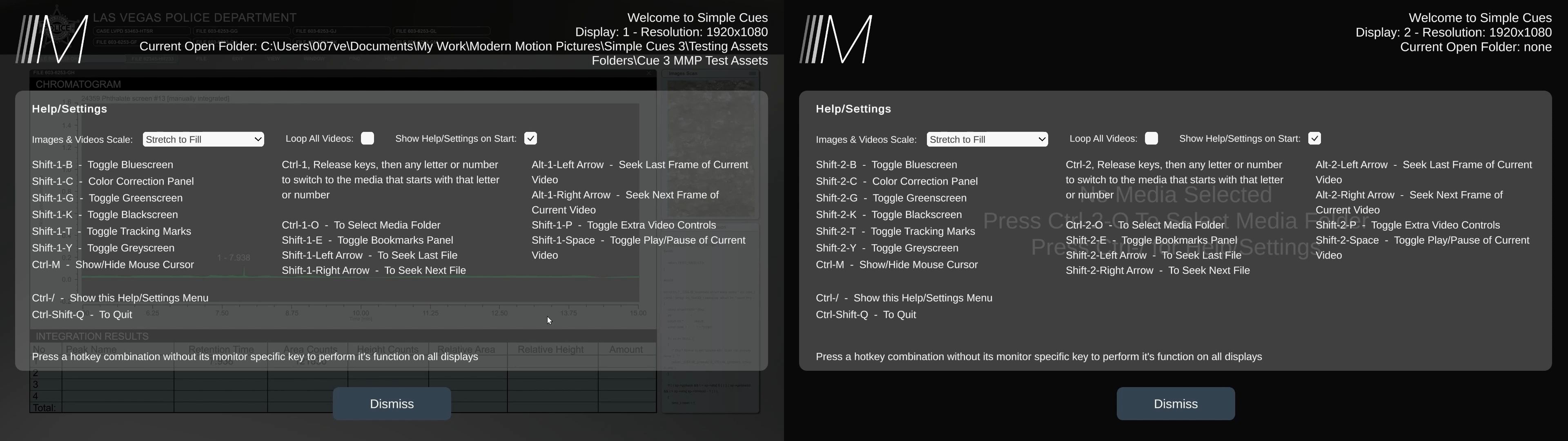Click the 'Shift-1-Y - Toggle Greyscreen' text
Viewport: 1568px width, 441px height.
click(103, 248)
